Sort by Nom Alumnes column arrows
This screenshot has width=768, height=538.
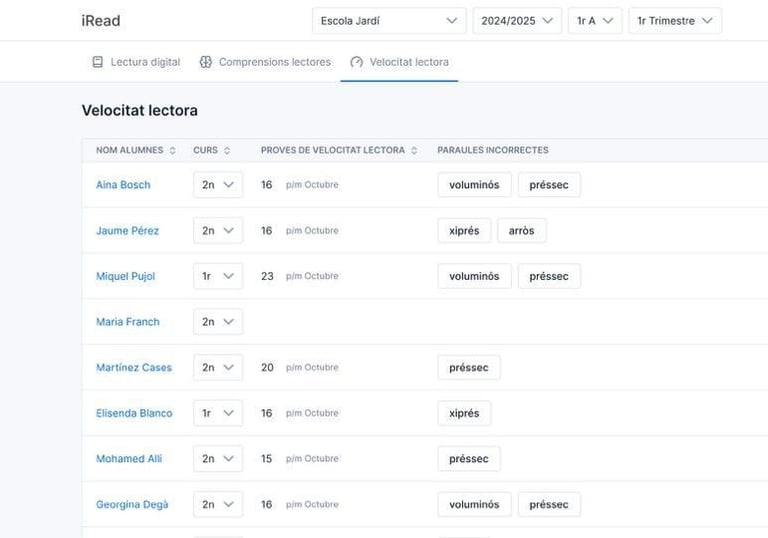[172, 151]
